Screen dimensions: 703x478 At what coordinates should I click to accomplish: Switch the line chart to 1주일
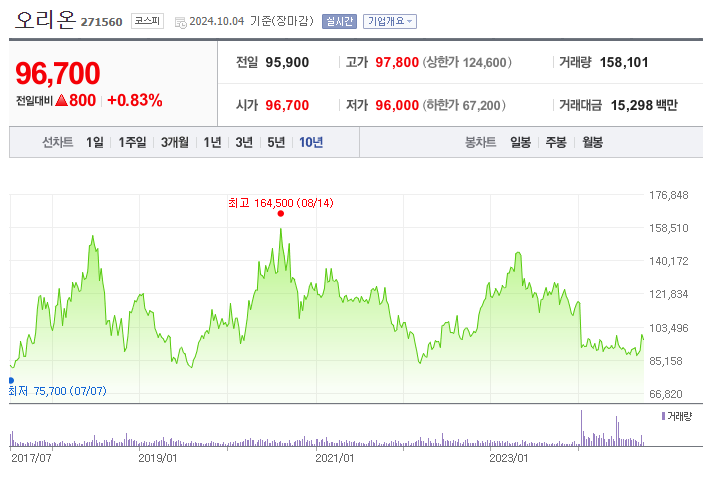coord(132,142)
